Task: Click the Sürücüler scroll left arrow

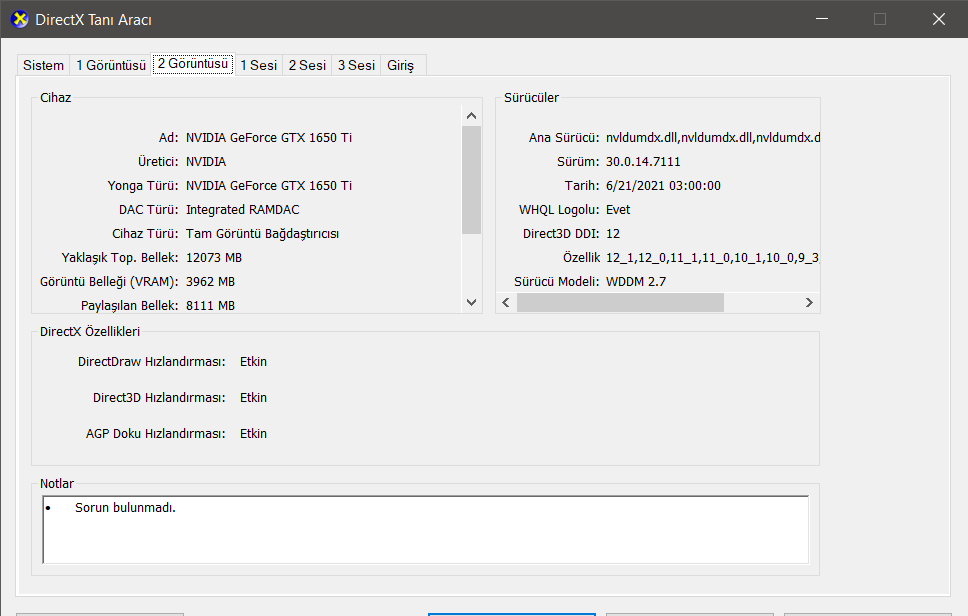Action: tap(506, 302)
